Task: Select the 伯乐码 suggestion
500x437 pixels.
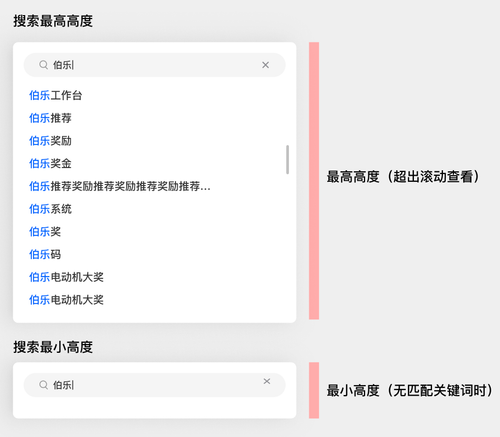Action: click(x=45, y=254)
